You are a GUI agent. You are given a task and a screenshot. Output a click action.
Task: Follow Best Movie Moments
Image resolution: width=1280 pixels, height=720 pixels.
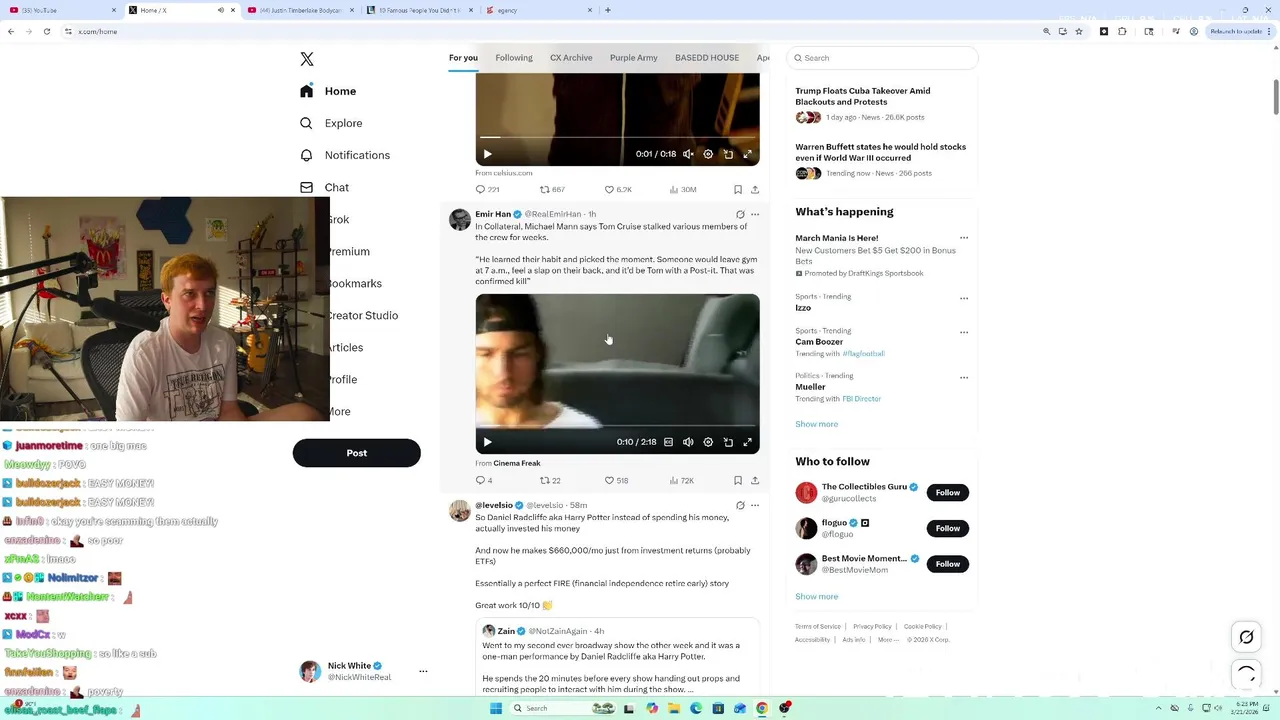pos(948,564)
